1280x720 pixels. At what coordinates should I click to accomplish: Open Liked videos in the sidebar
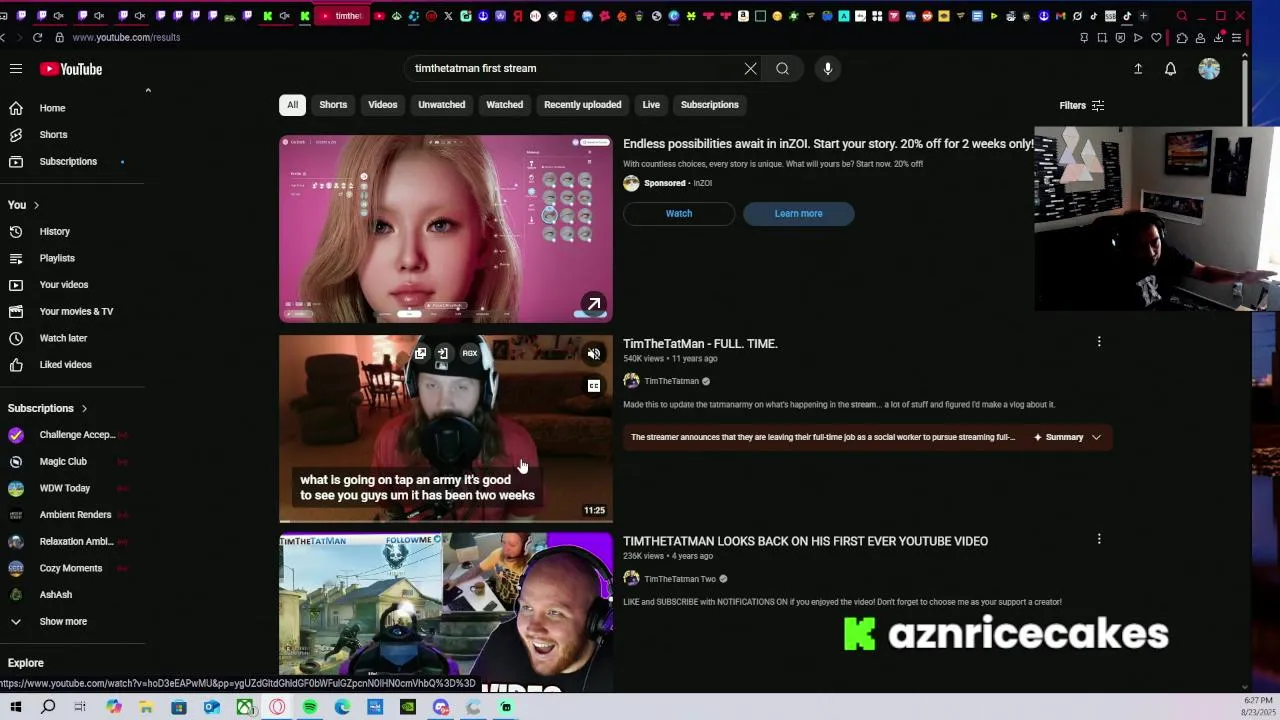(65, 364)
